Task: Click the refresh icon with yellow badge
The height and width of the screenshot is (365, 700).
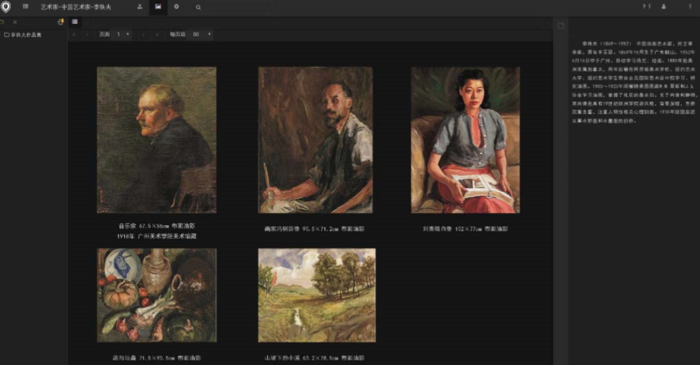Action: (x=61, y=21)
